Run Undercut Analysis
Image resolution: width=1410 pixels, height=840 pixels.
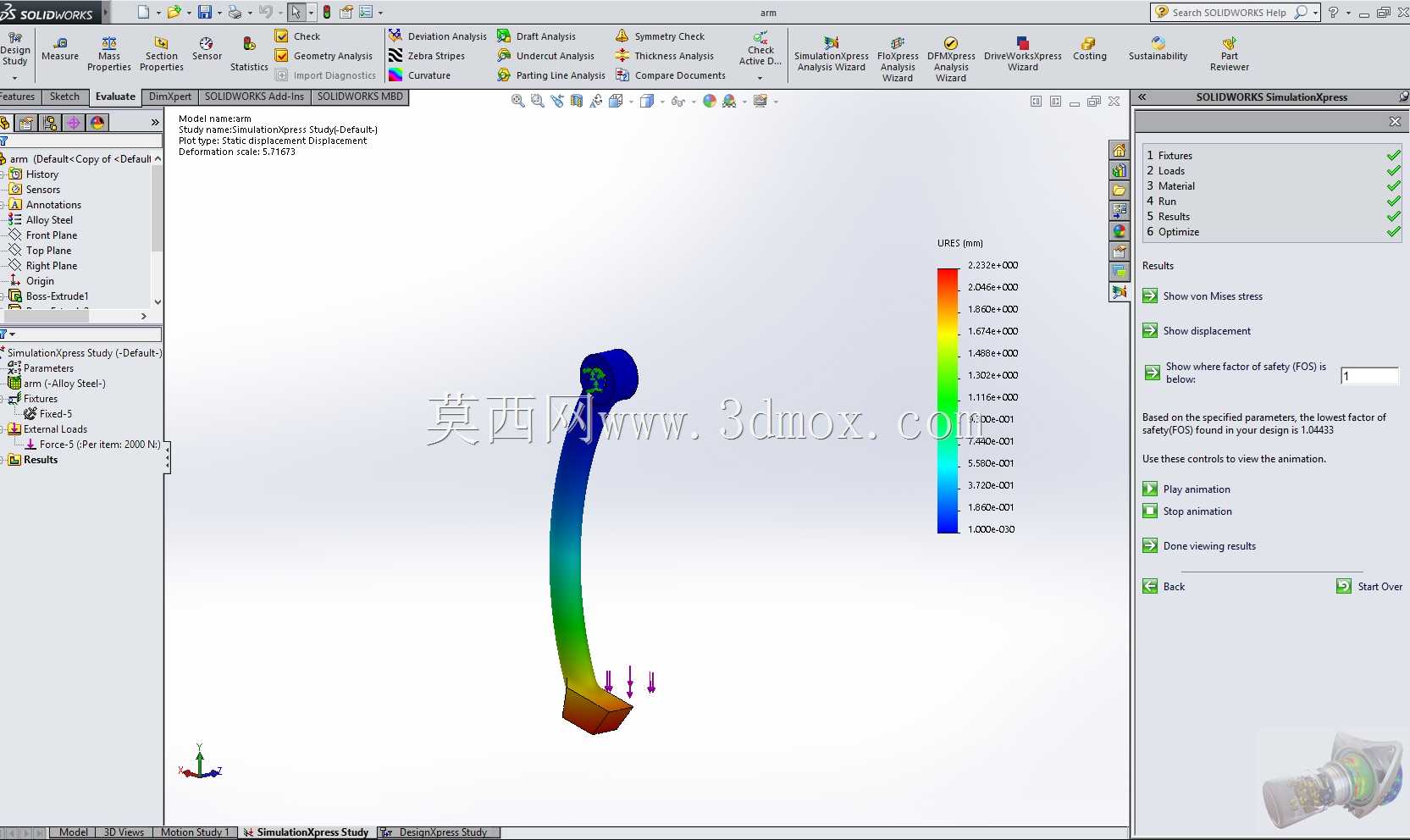pyautogui.click(x=545, y=56)
